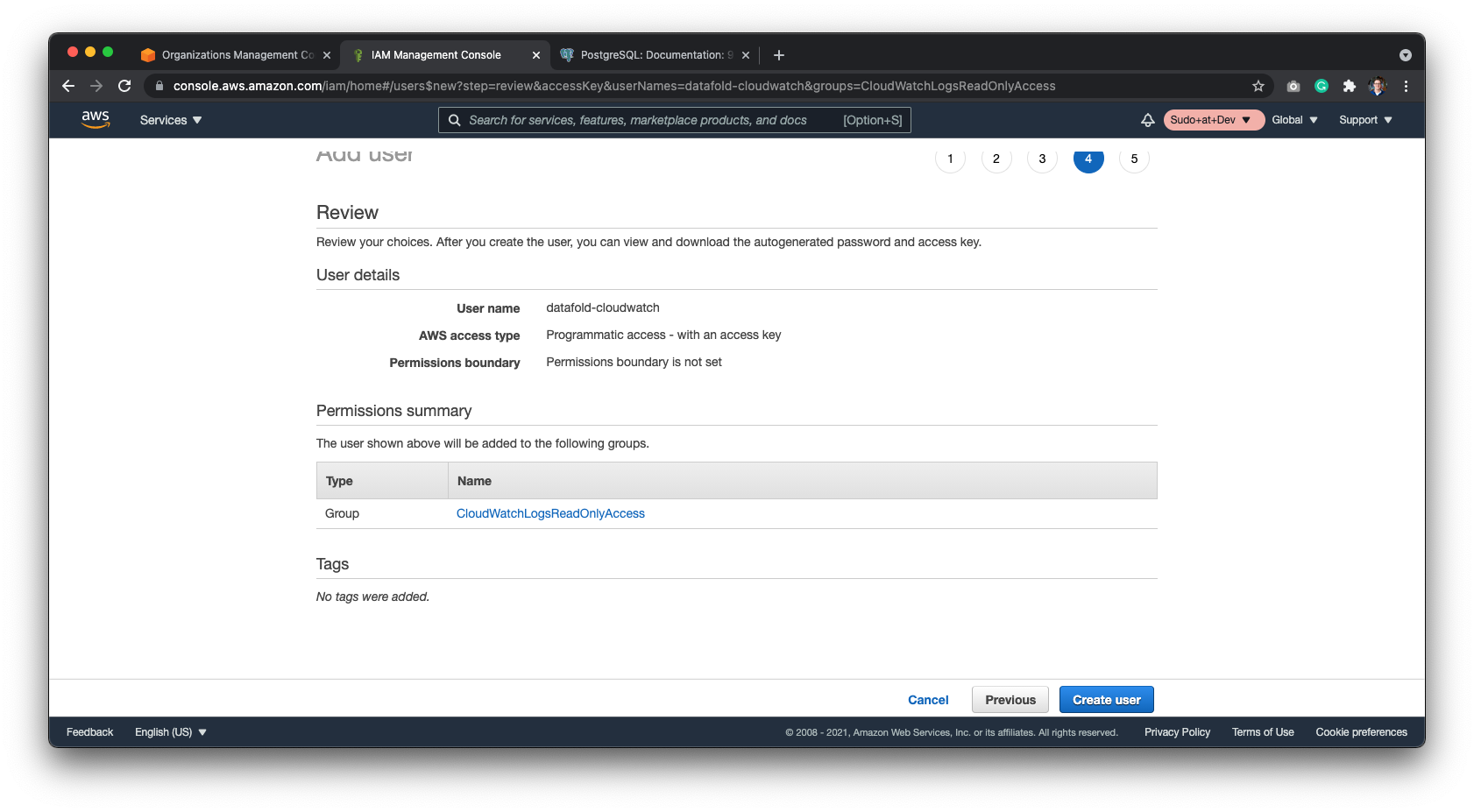Viewport: 1474px width, 812px height.
Task: Bookmark this page with the star icon
Action: tap(1258, 86)
